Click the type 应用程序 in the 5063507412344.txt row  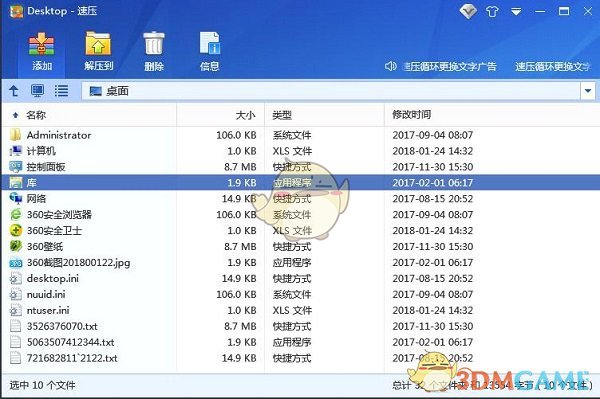pyautogui.click(x=292, y=342)
